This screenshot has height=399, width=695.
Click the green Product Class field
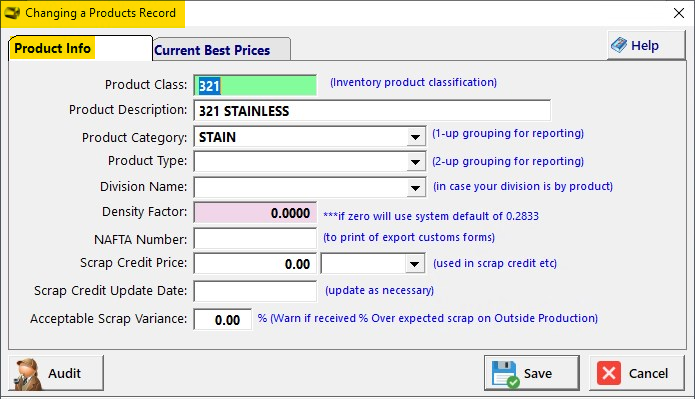point(255,85)
